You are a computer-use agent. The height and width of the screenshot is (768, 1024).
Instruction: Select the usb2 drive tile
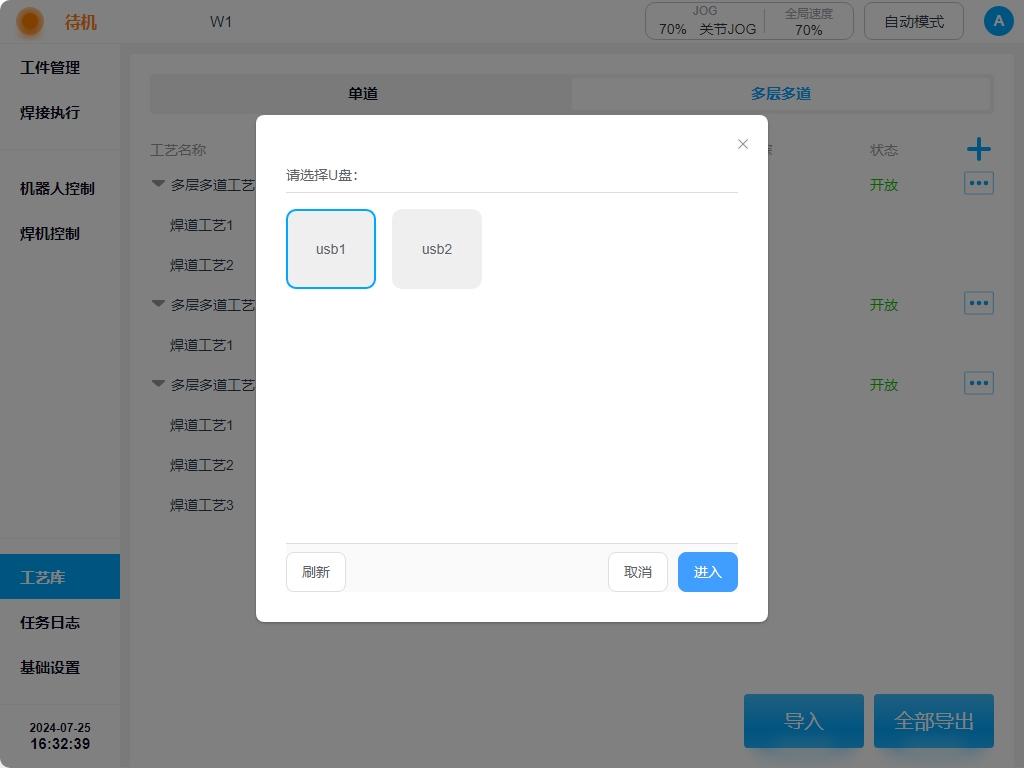(437, 249)
